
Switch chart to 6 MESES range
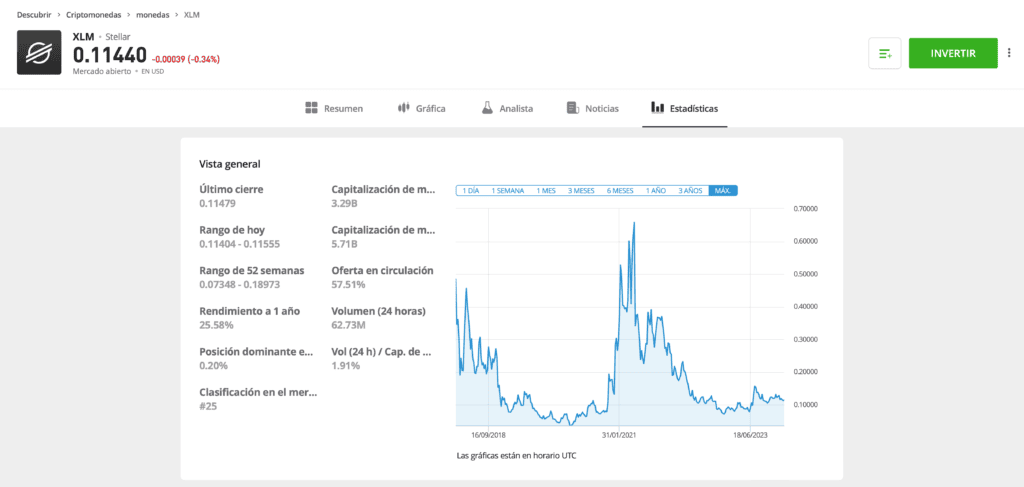pyautogui.click(x=620, y=191)
